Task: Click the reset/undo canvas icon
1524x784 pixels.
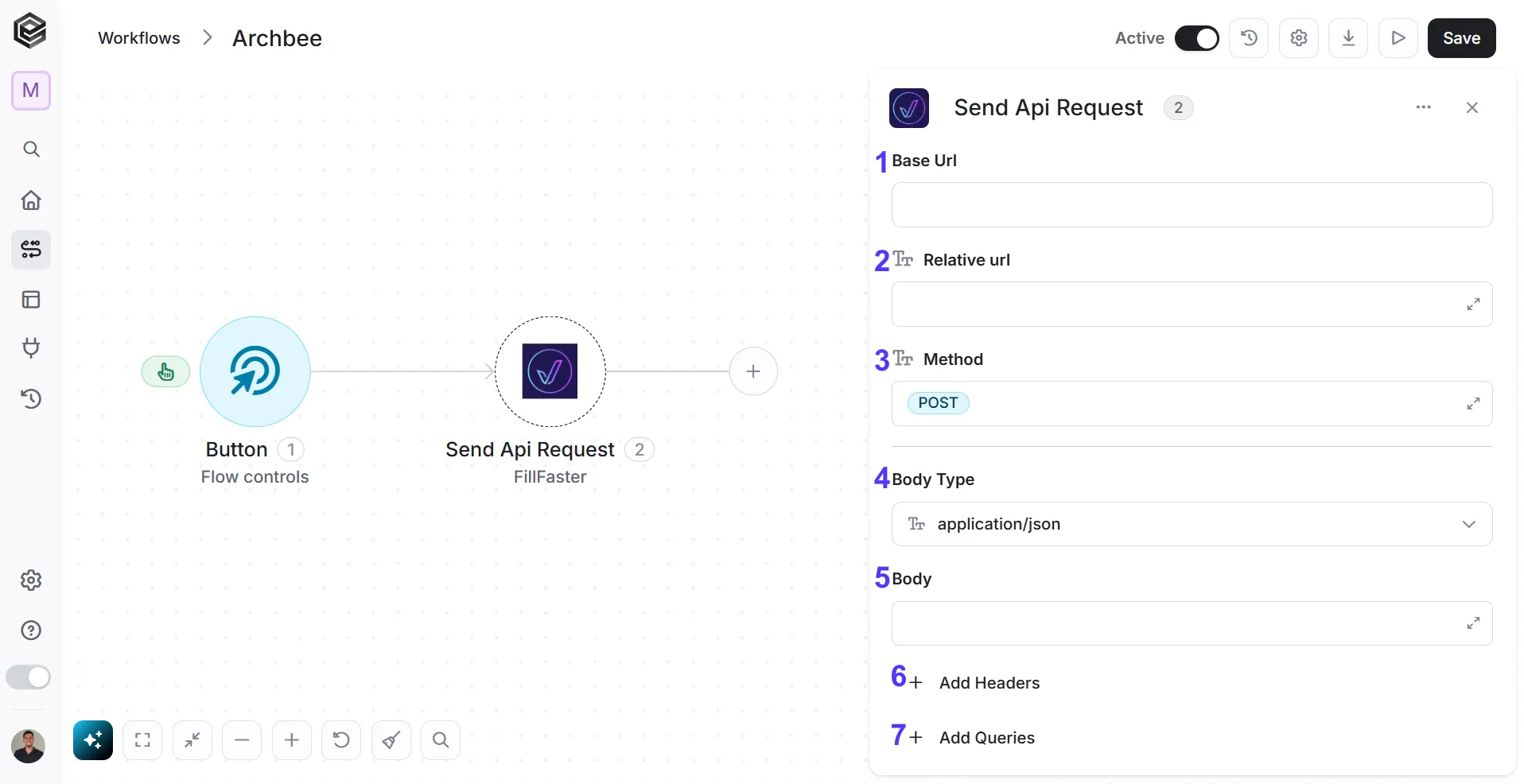Action: pyautogui.click(x=341, y=740)
